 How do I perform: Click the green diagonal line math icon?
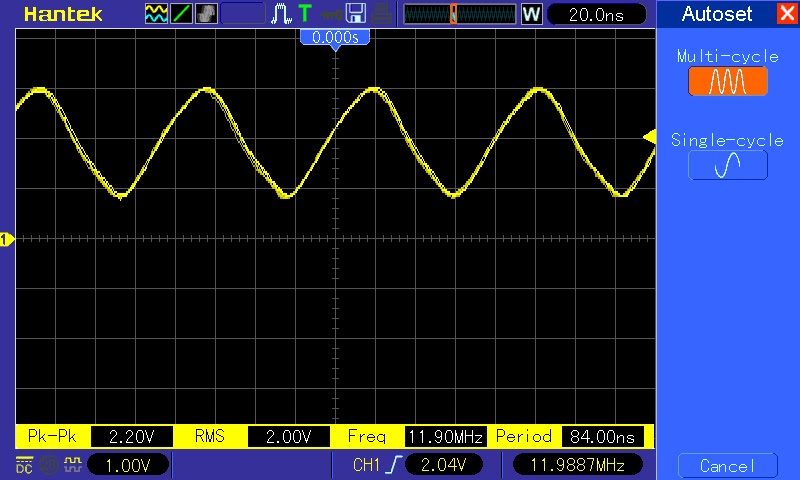pyautogui.click(x=182, y=14)
